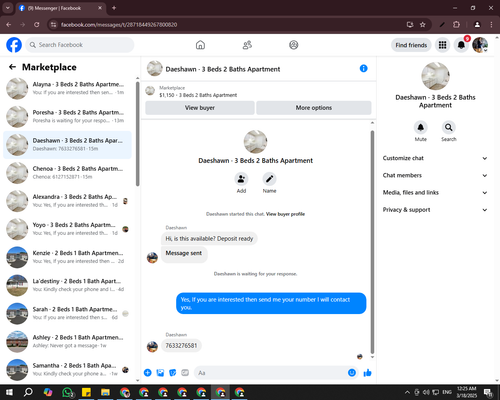Send a thumbs-up like
The width and height of the screenshot is (500, 400).
pyautogui.click(x=367, y=373)
